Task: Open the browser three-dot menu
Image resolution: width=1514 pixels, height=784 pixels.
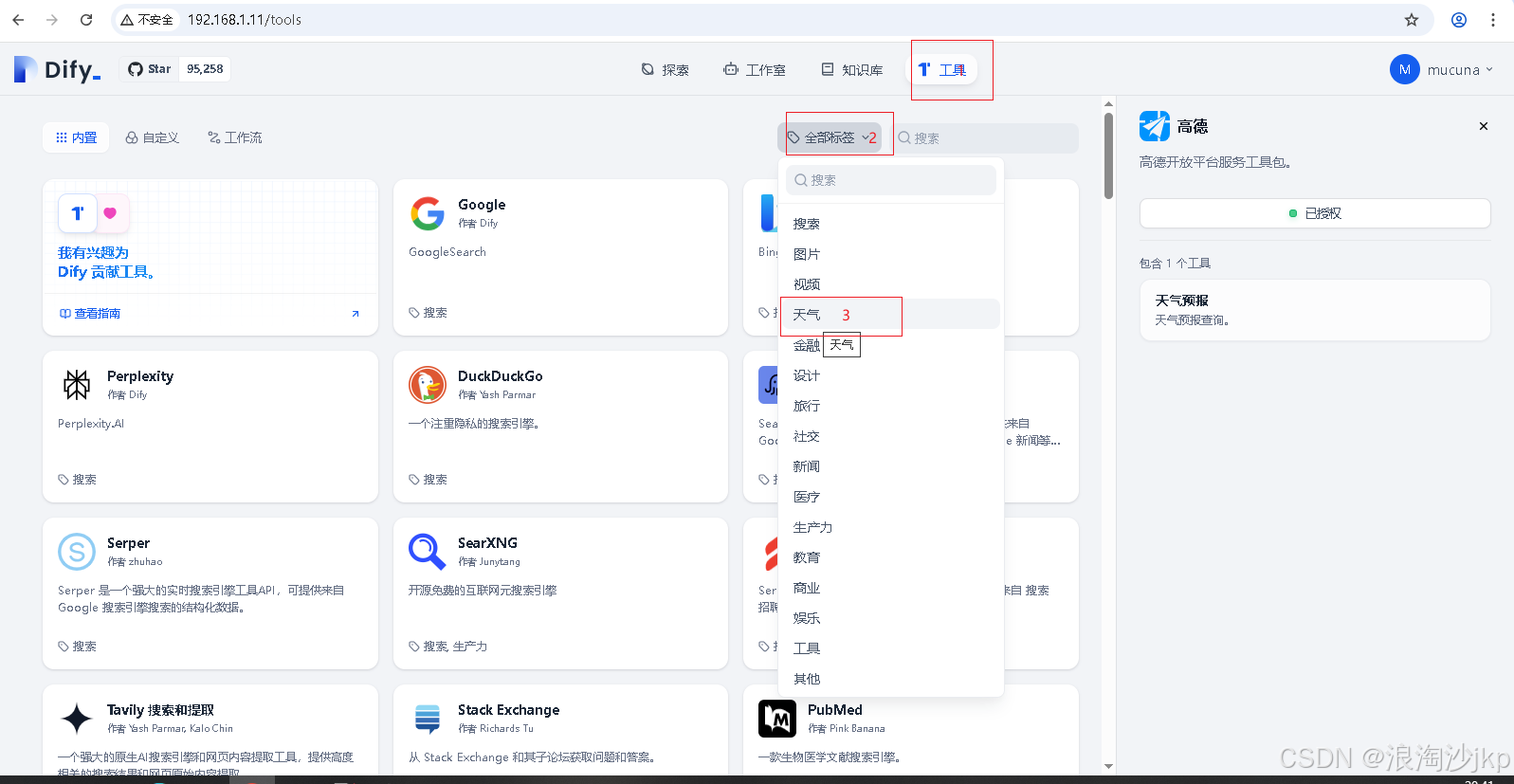Action: [1493, 20]
